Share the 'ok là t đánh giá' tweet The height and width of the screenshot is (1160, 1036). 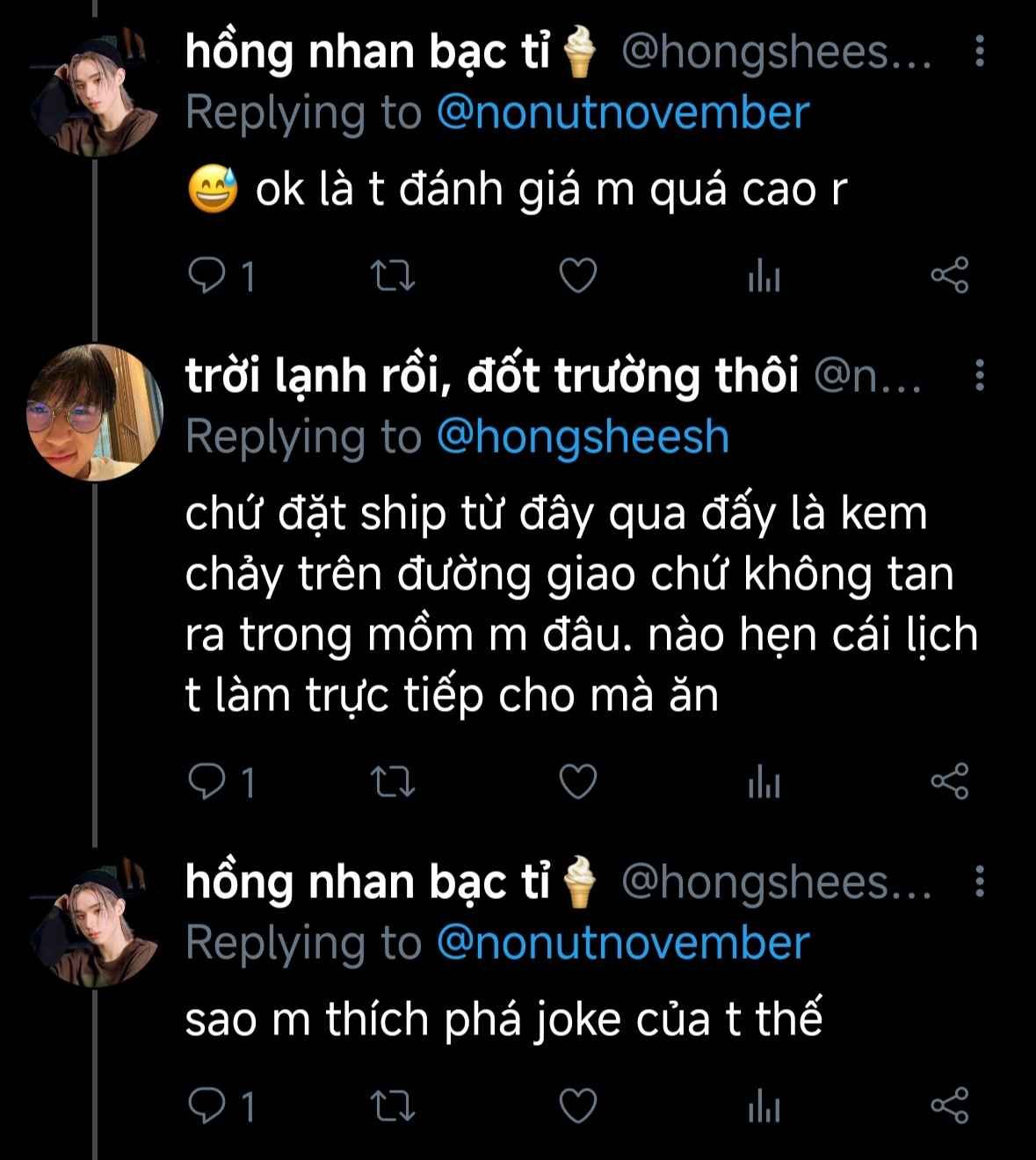click(x=949, y=276)
